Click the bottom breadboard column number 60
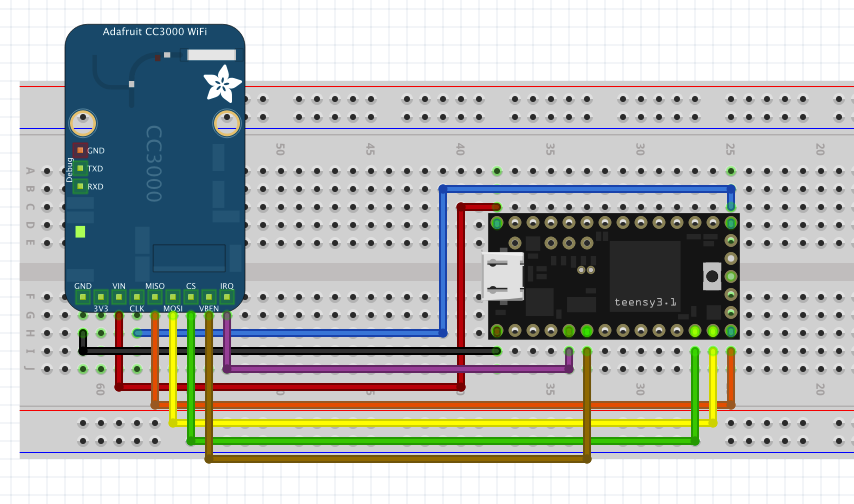Image resolution: width=854 pixels, height=504 pixels. tap(100, 389)
